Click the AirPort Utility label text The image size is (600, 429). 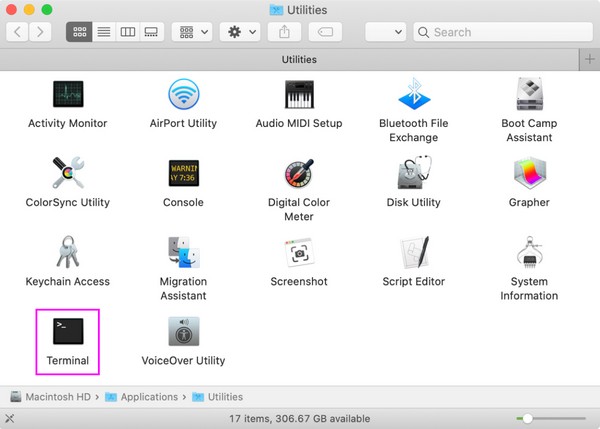click(x=183, y=123)
